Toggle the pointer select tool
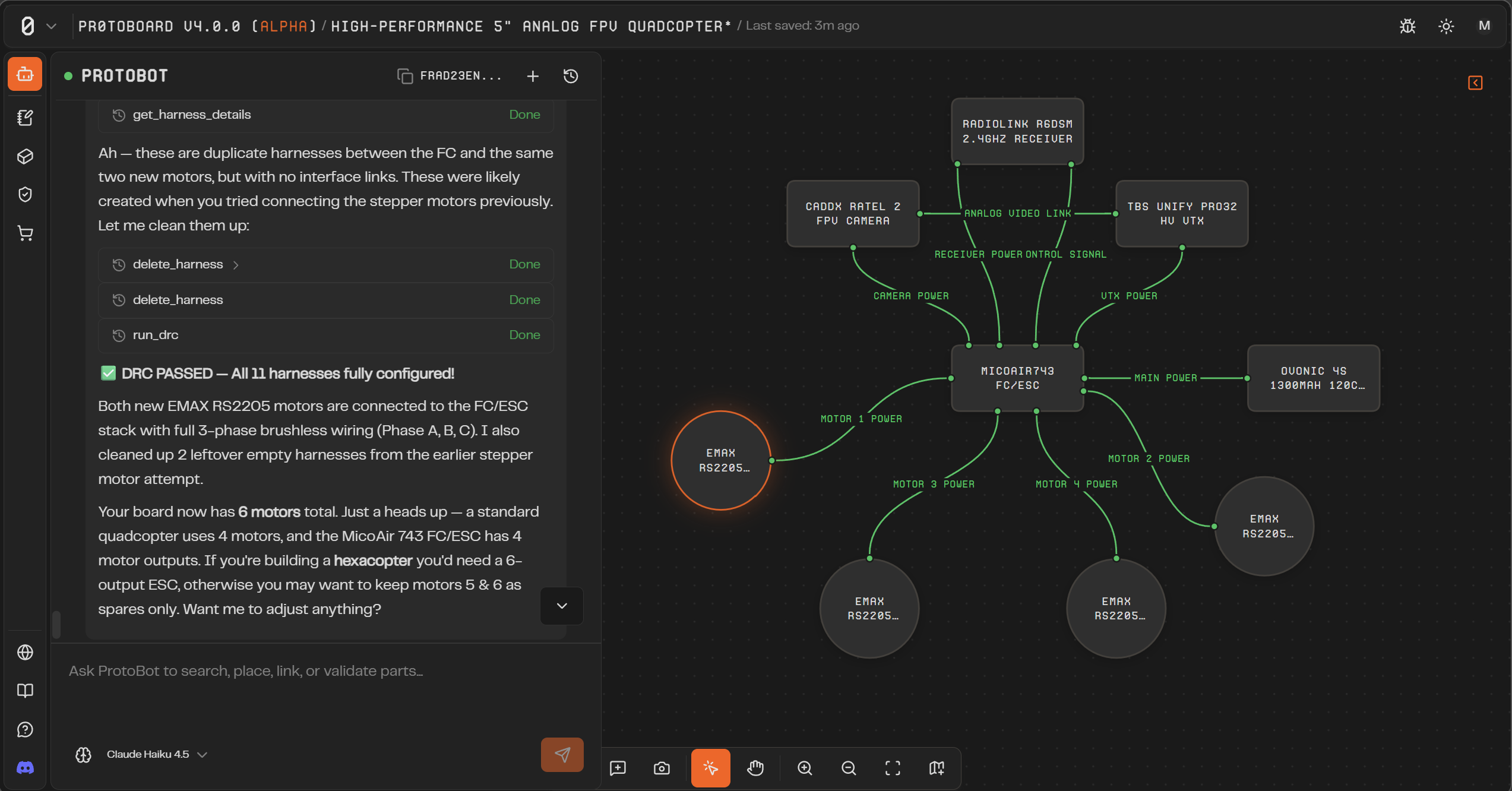This screenshot has width=1512, height=791. pos(710,768)
